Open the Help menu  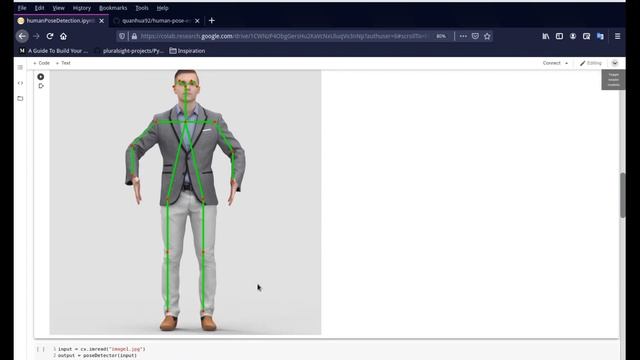[x=162, y=8]
